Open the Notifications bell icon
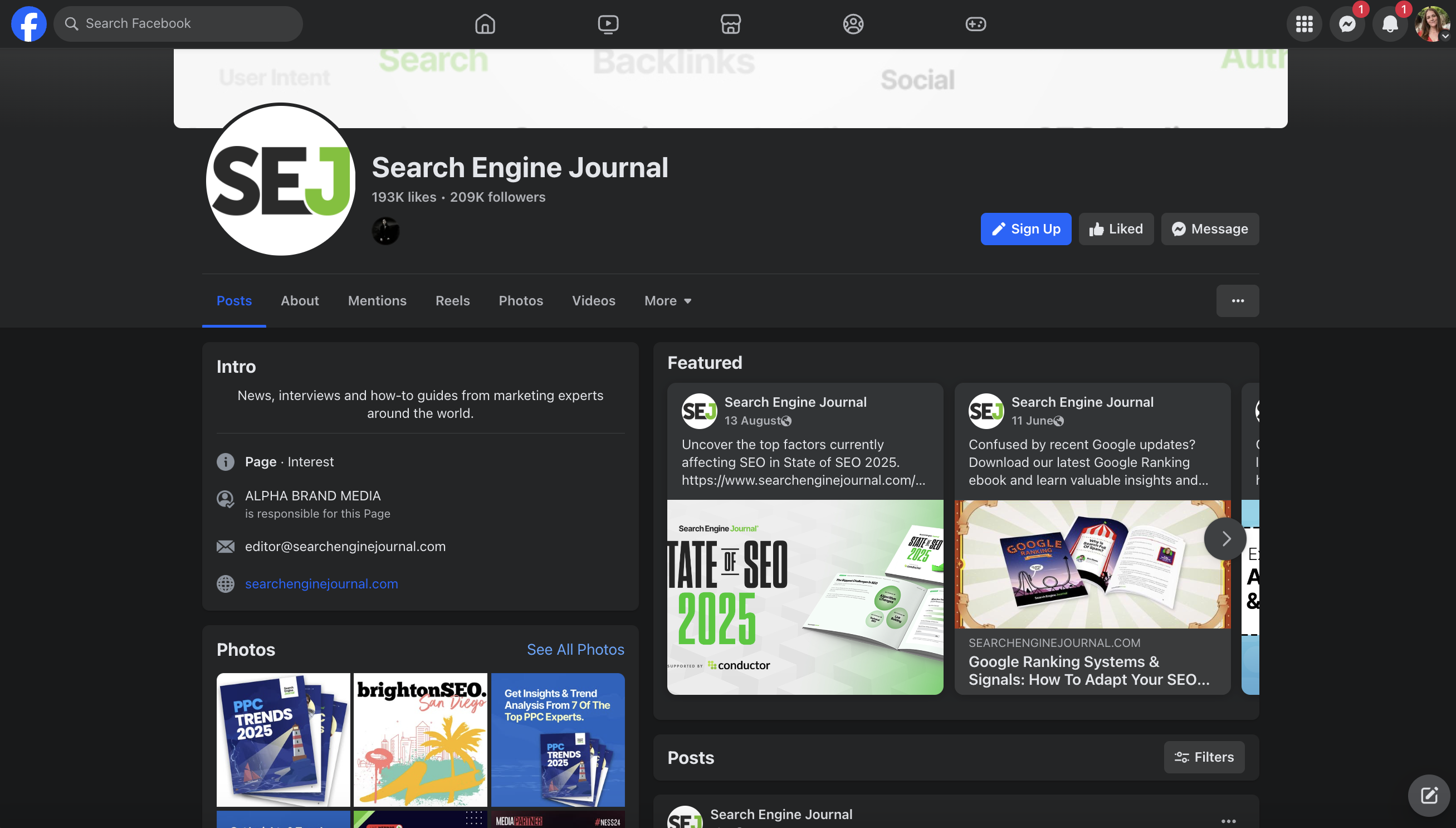1456x828 pixels. click(x=1390, y=24)
